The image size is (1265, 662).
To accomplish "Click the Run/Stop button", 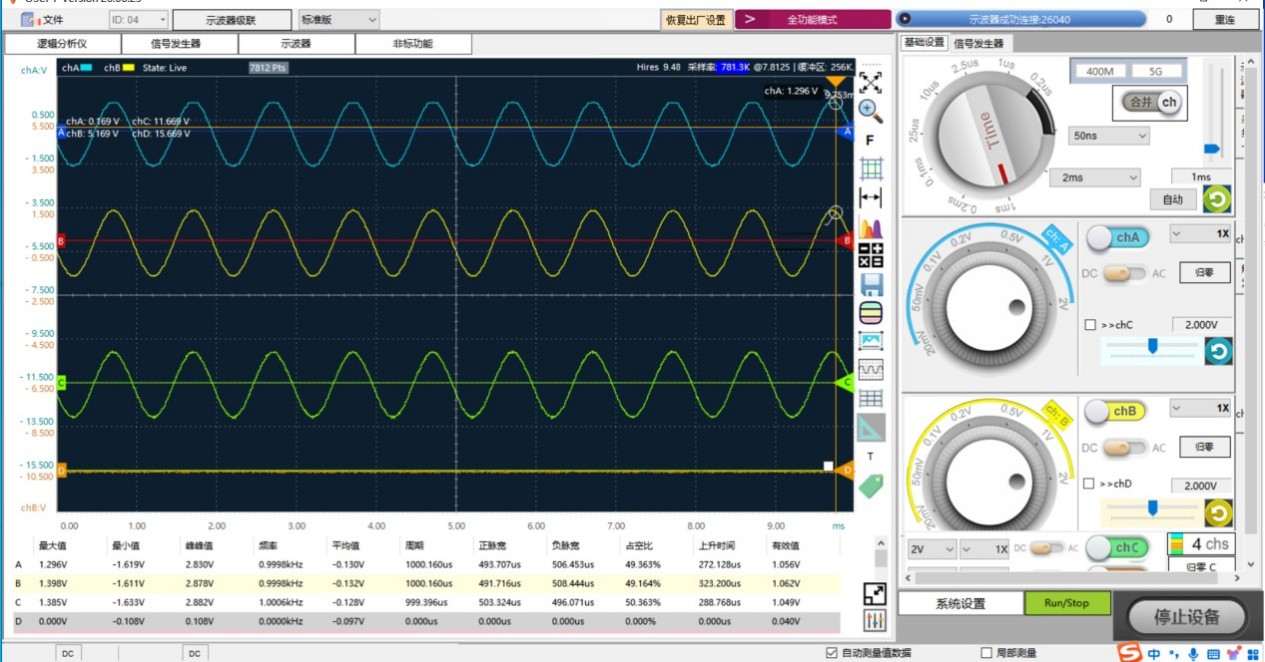I will 1067,603.
